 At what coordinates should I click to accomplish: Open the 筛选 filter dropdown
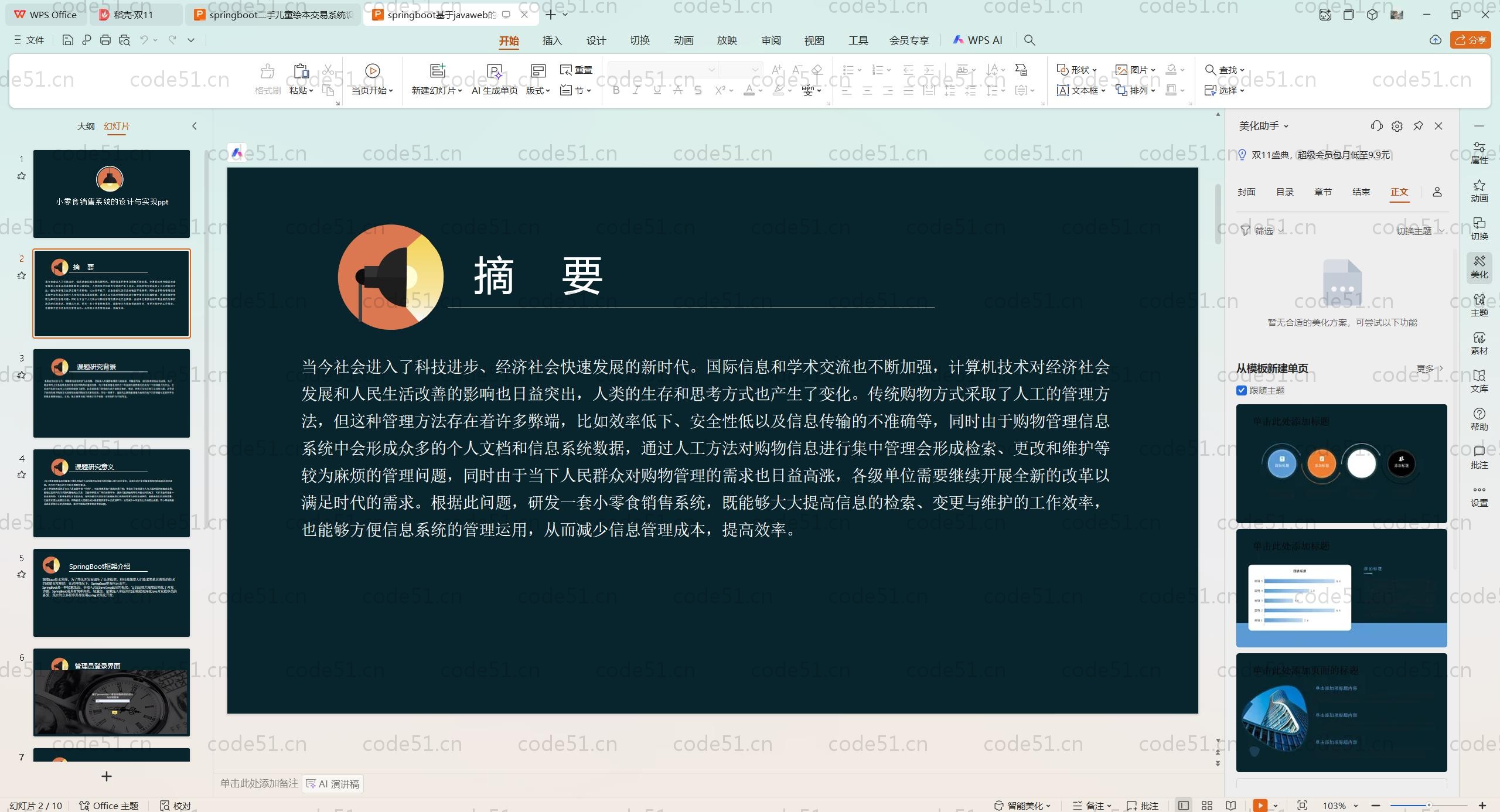click(x=1261, y=230)
